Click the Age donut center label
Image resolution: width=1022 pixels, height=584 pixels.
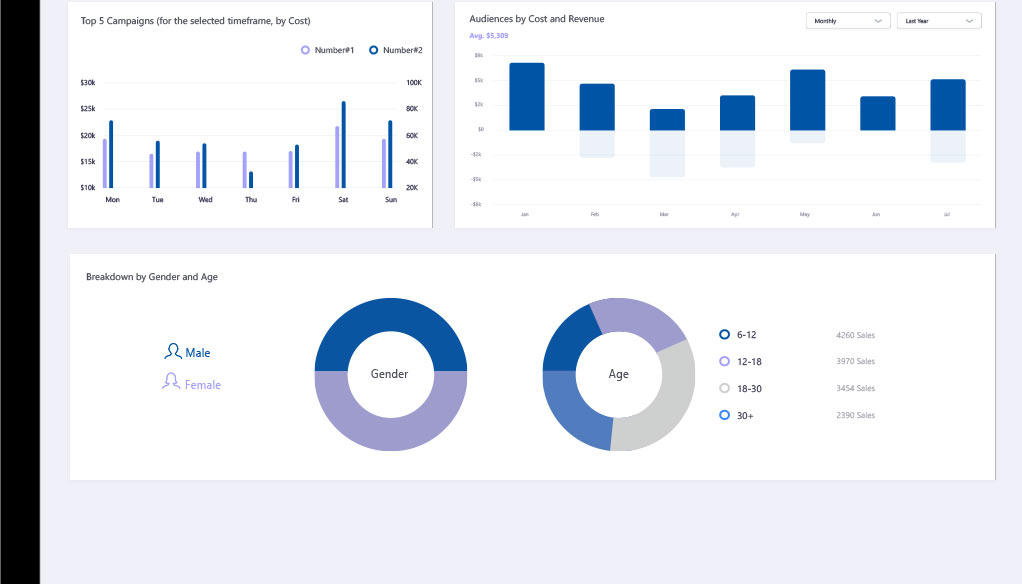(x=619, y=373)
